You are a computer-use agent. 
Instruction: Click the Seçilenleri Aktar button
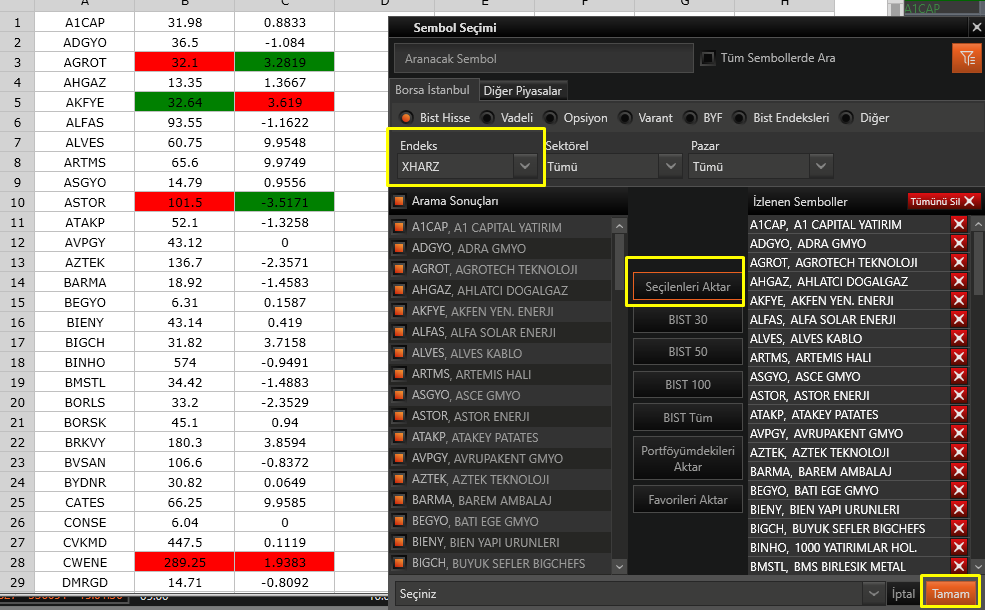click(687, 287)
